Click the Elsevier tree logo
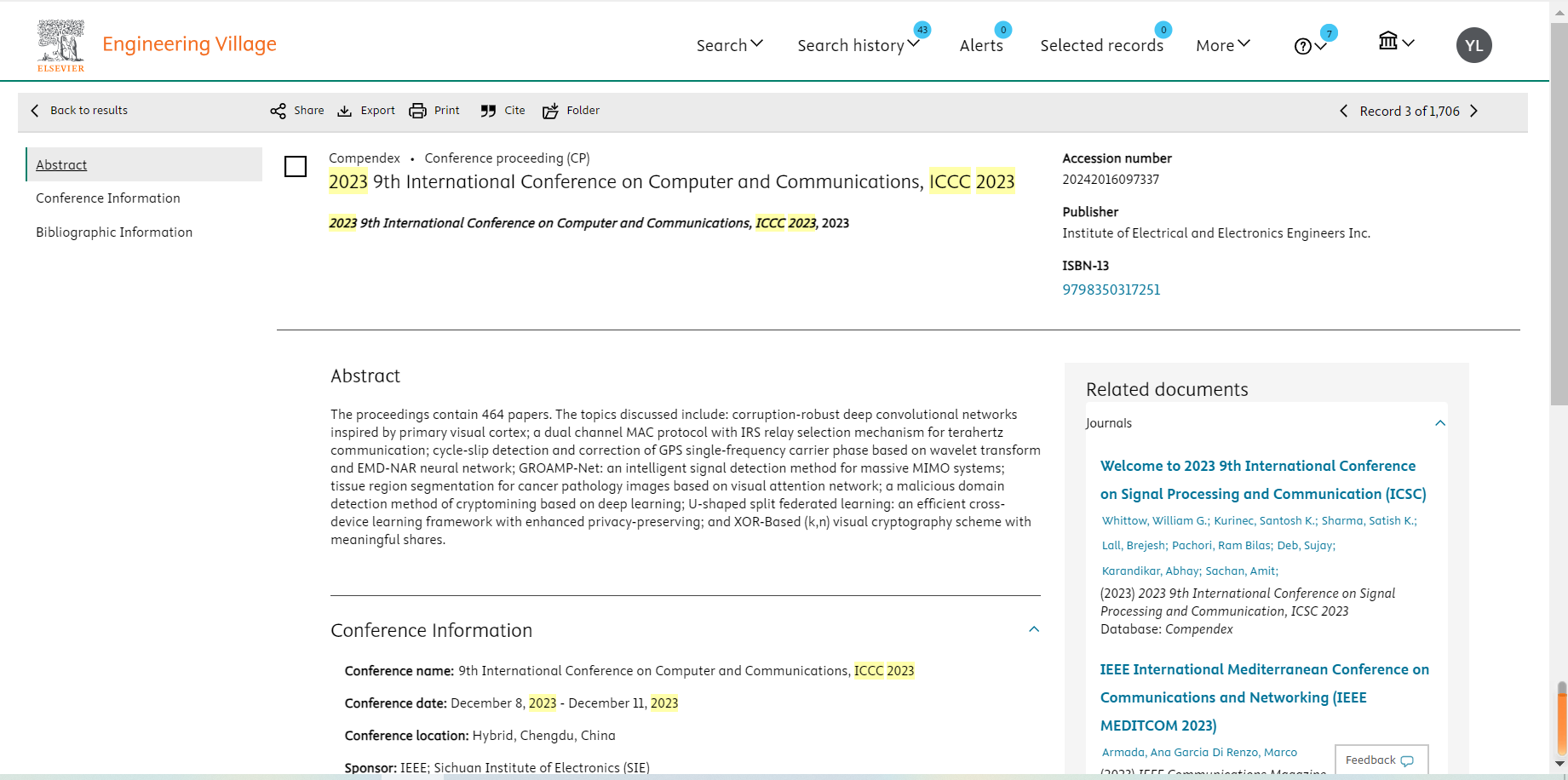Viewport: 1568px width, 780px height. (60, 45)
